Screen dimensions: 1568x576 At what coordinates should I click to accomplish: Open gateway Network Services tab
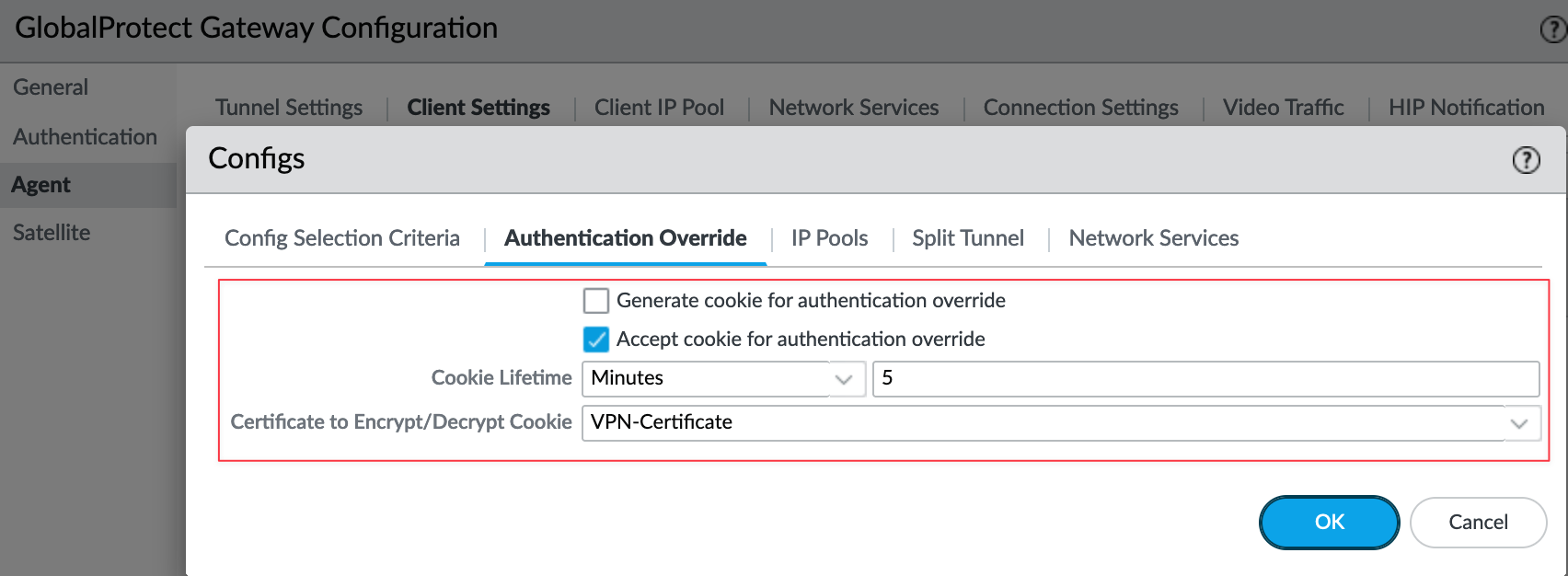coord(854,108)
